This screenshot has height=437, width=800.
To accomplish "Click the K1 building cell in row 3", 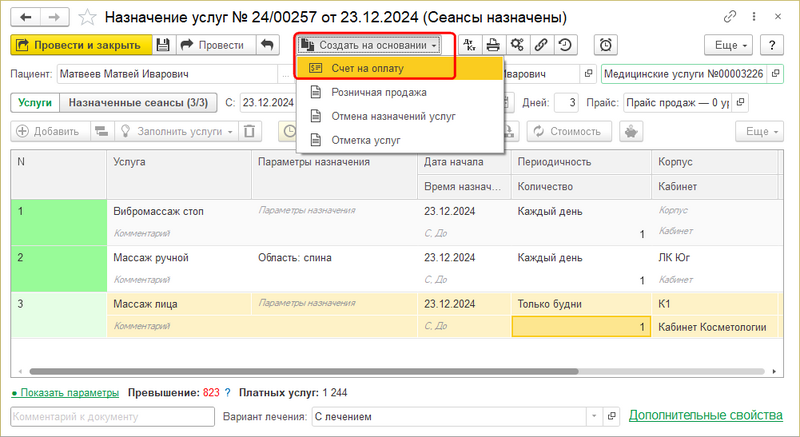I will tap(714, 304).
